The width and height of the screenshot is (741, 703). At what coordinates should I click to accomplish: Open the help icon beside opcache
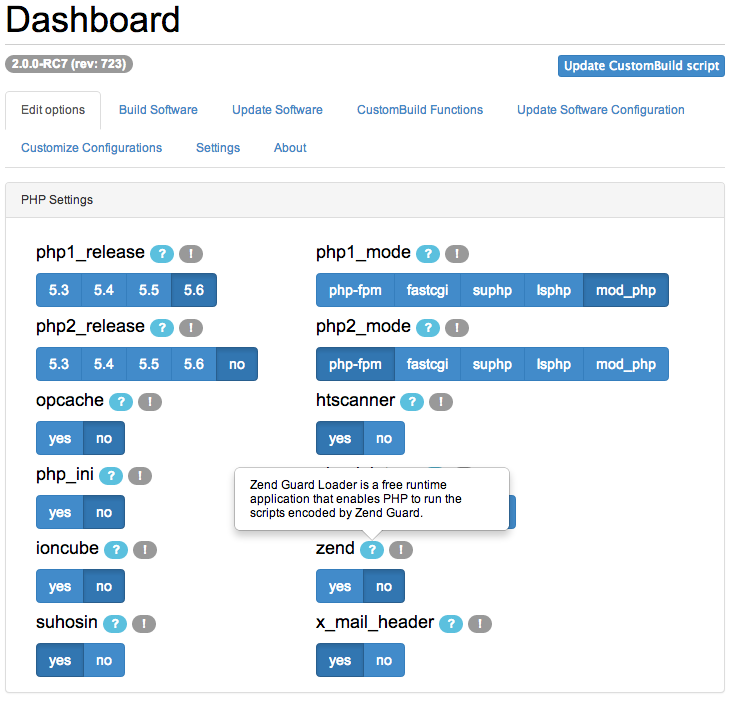(x=120, y=401)
